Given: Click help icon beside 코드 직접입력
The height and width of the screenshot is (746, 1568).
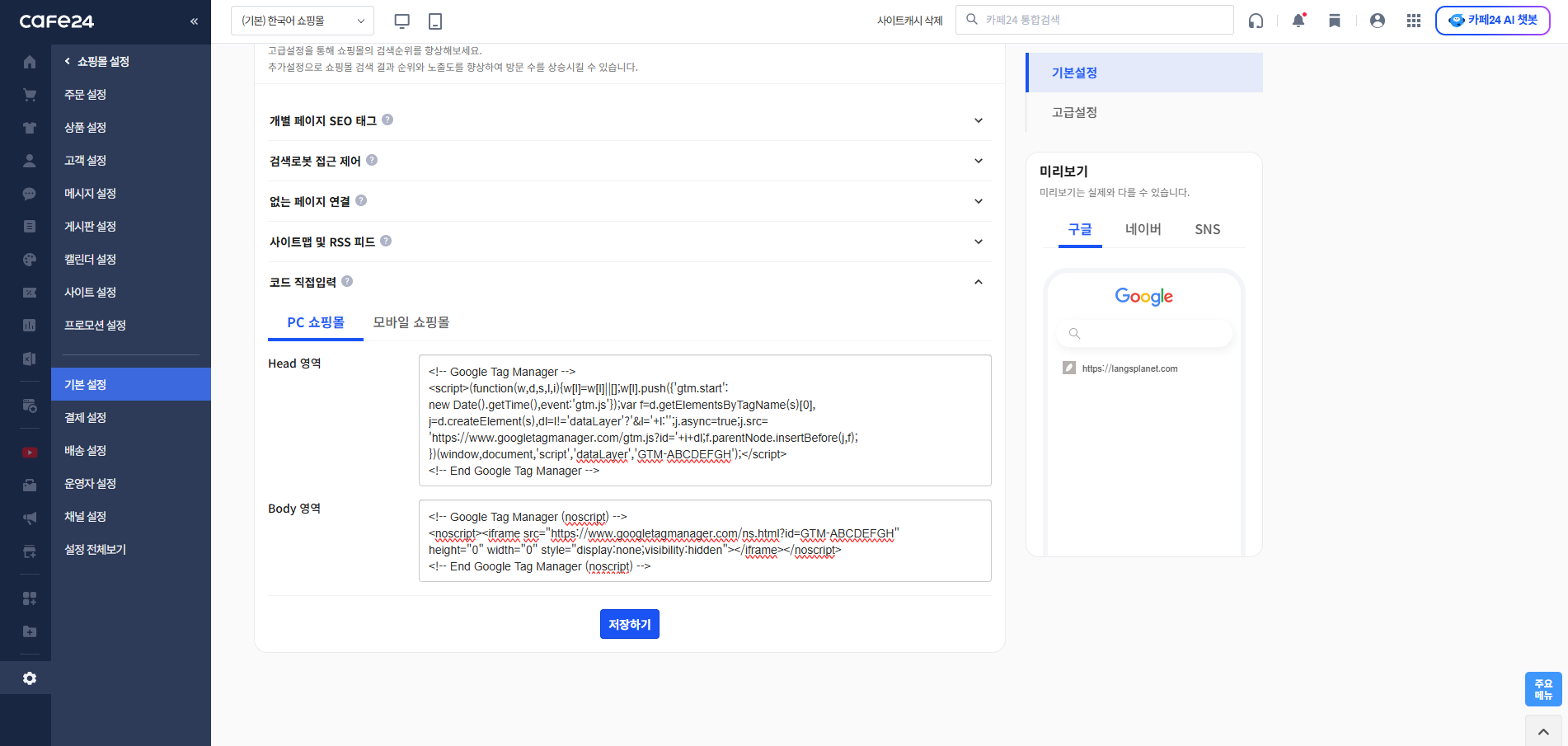Looking at the screenshot, I should coord(347,281).
